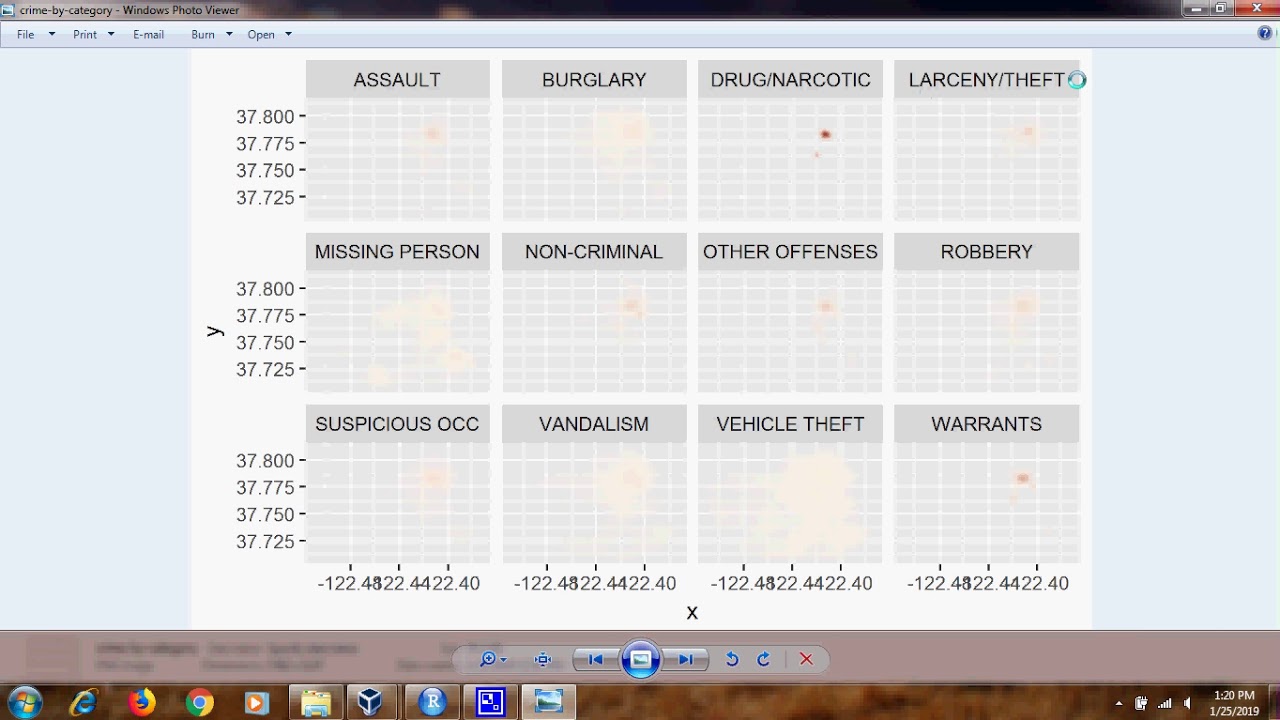Viewport: 1280px width, 720px height.
Task: Go to the next picture
Action: click(x=686, y=659)
